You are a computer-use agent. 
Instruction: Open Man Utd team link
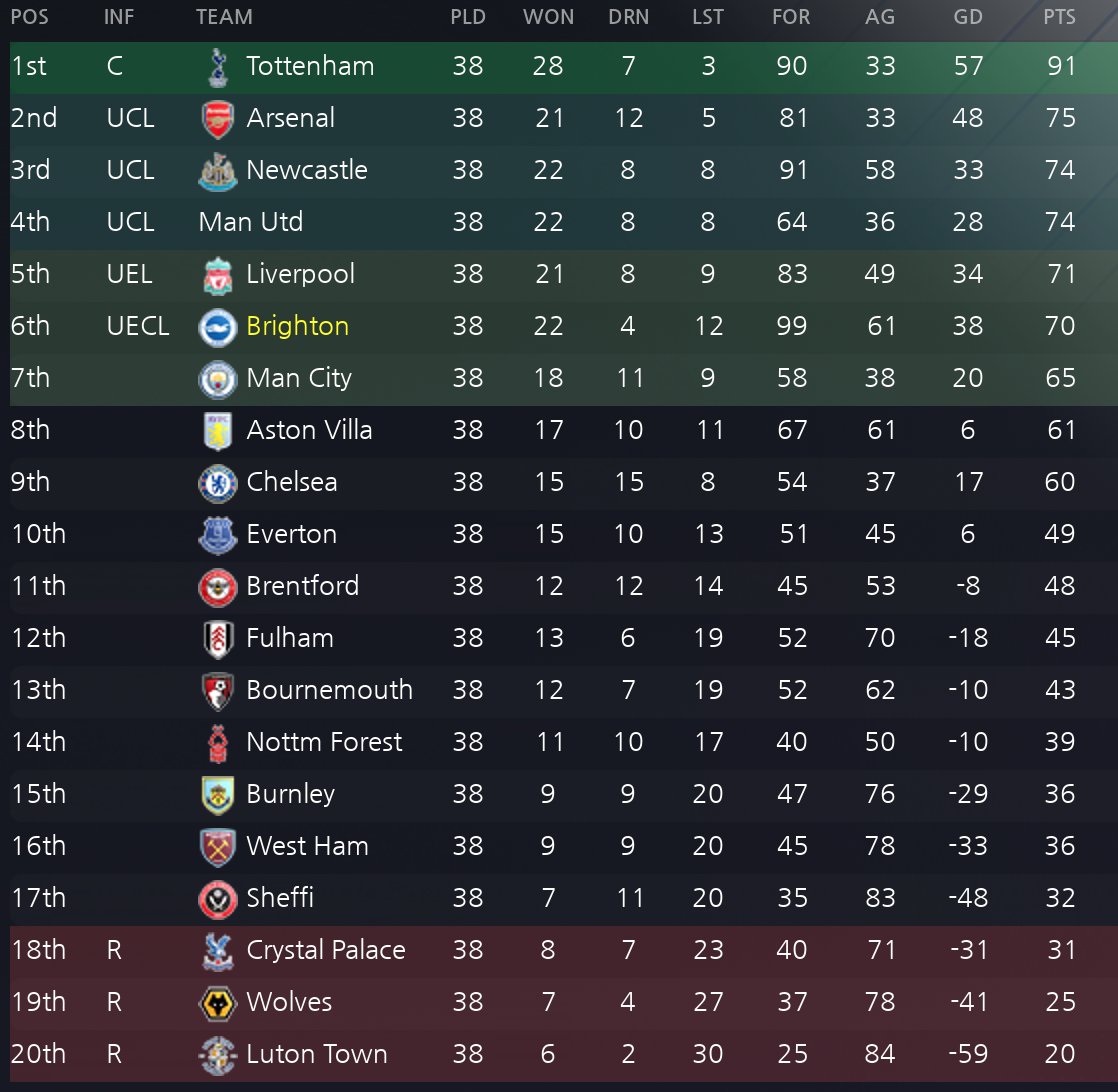point(251,222)
